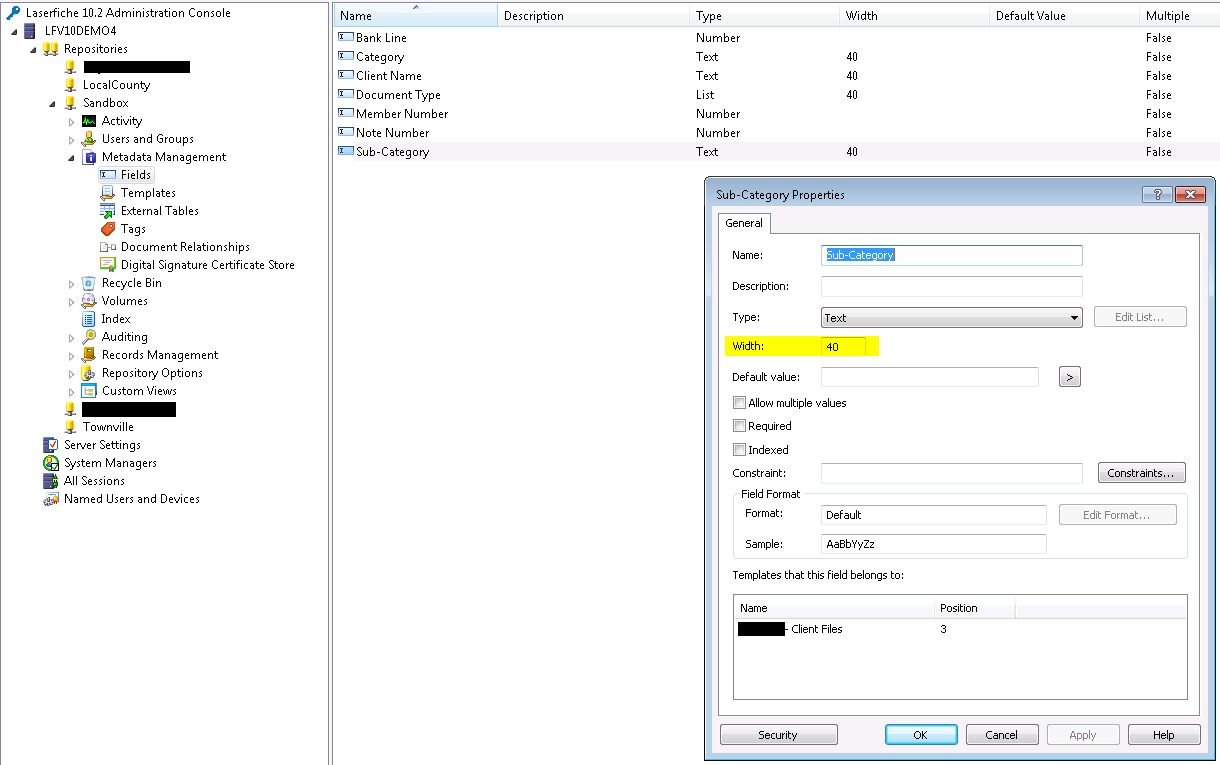1220x765 pixels.
Task: Sort fields list by Description column header
Action: point(593,15)
